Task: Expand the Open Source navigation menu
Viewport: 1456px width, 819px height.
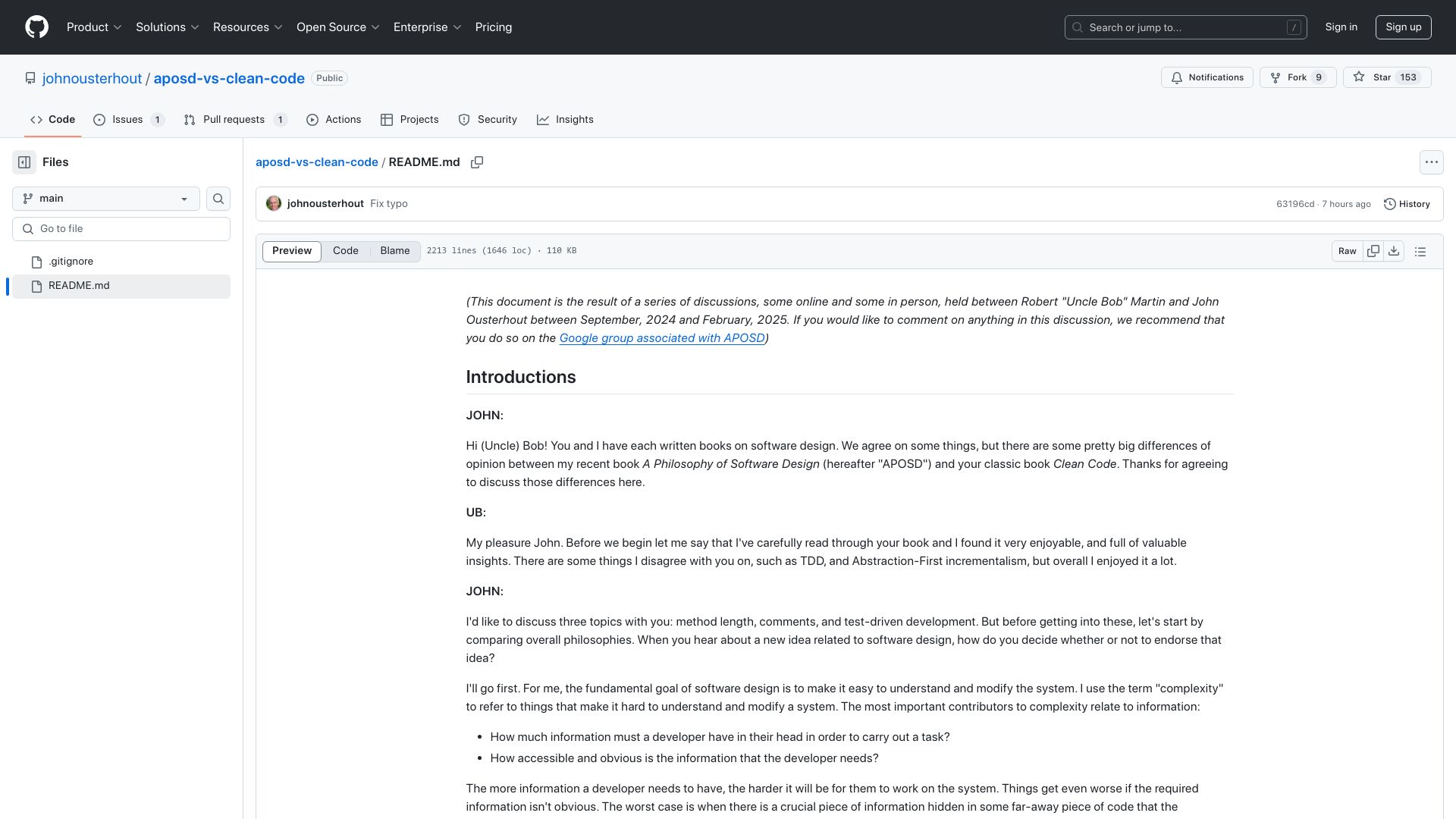Action: pyautogui.click(x=338, y=27)
